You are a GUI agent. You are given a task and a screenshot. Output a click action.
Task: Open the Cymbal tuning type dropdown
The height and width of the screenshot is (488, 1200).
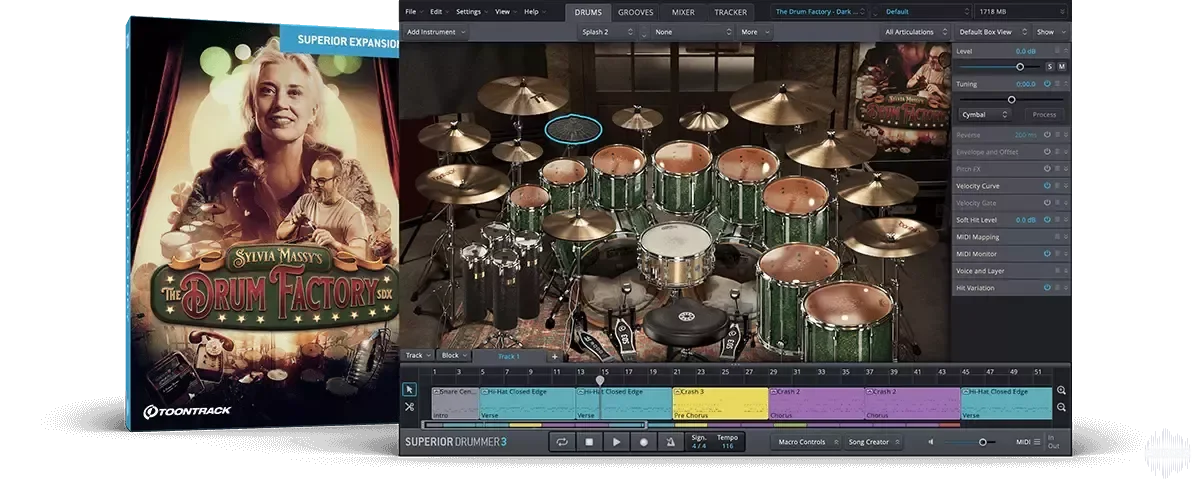tap(984, 115)
